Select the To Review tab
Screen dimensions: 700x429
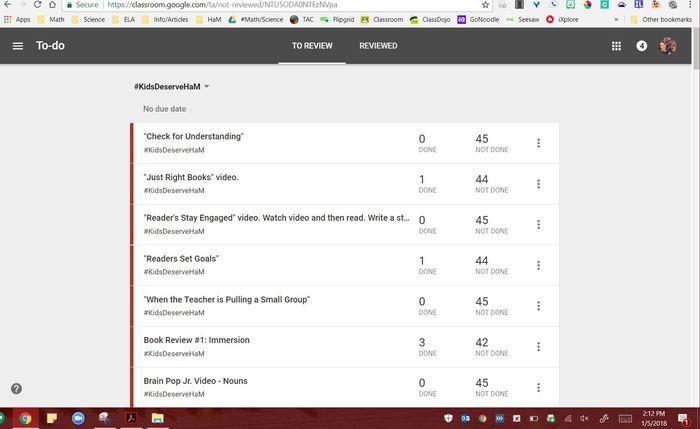pos(312,46)
